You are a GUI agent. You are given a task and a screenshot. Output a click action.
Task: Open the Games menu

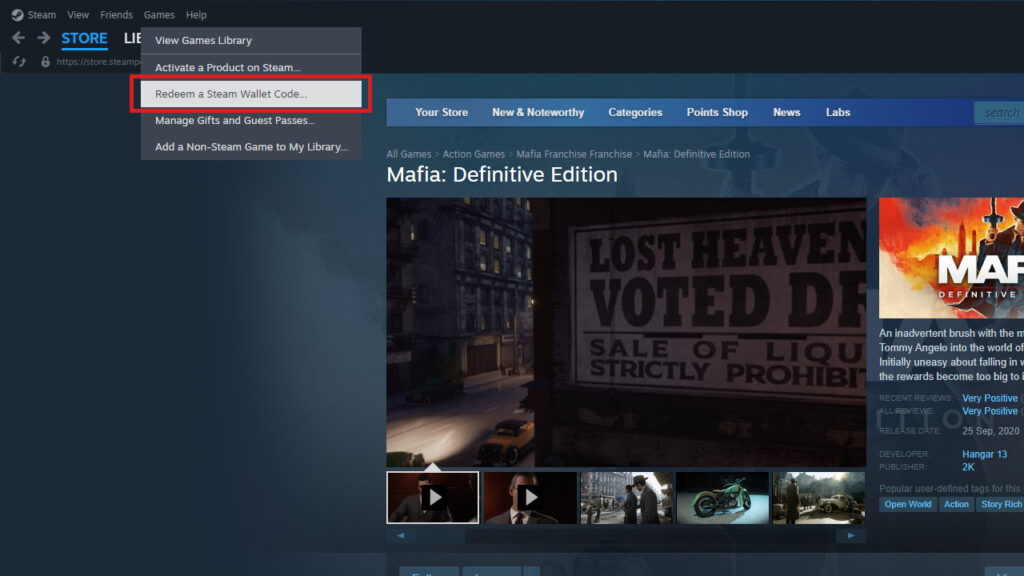(159, 14)
